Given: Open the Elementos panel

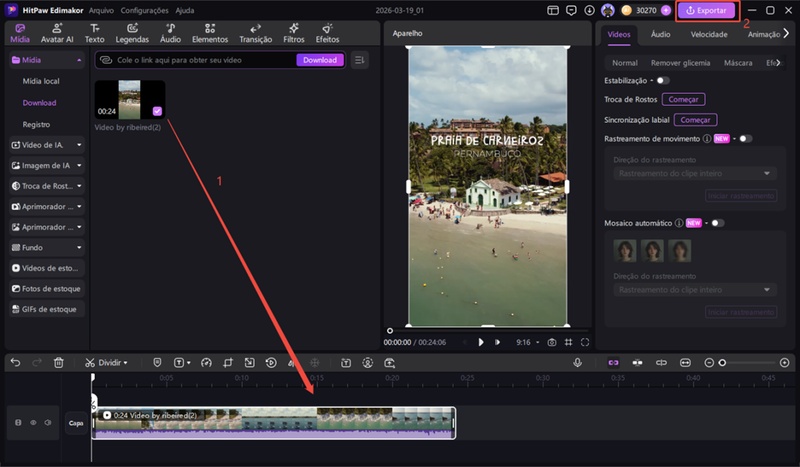Looking at the screenshot, I should (210, 33).
